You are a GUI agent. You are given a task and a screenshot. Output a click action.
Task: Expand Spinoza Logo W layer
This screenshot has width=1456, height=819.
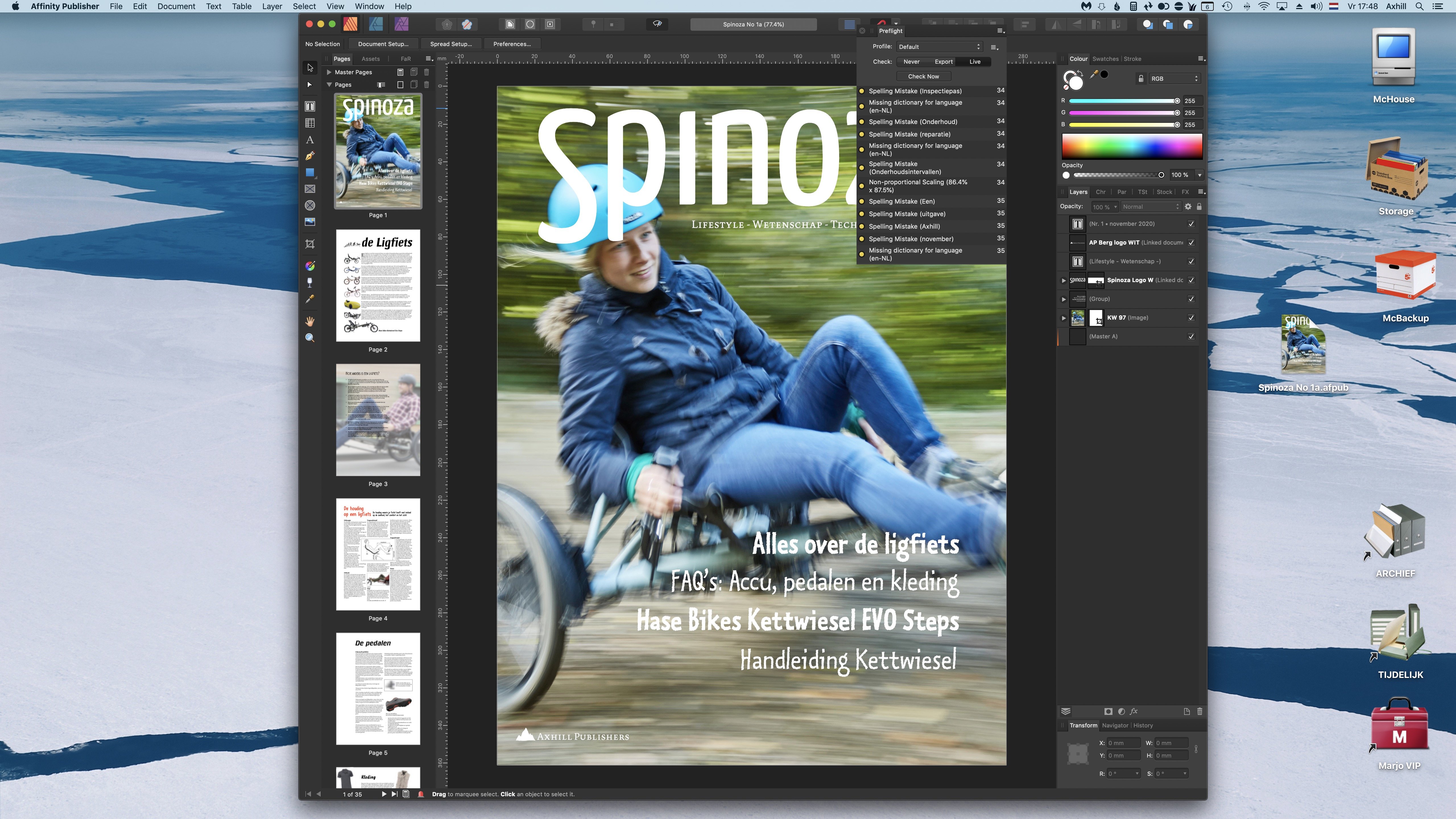coord(1064,280)
